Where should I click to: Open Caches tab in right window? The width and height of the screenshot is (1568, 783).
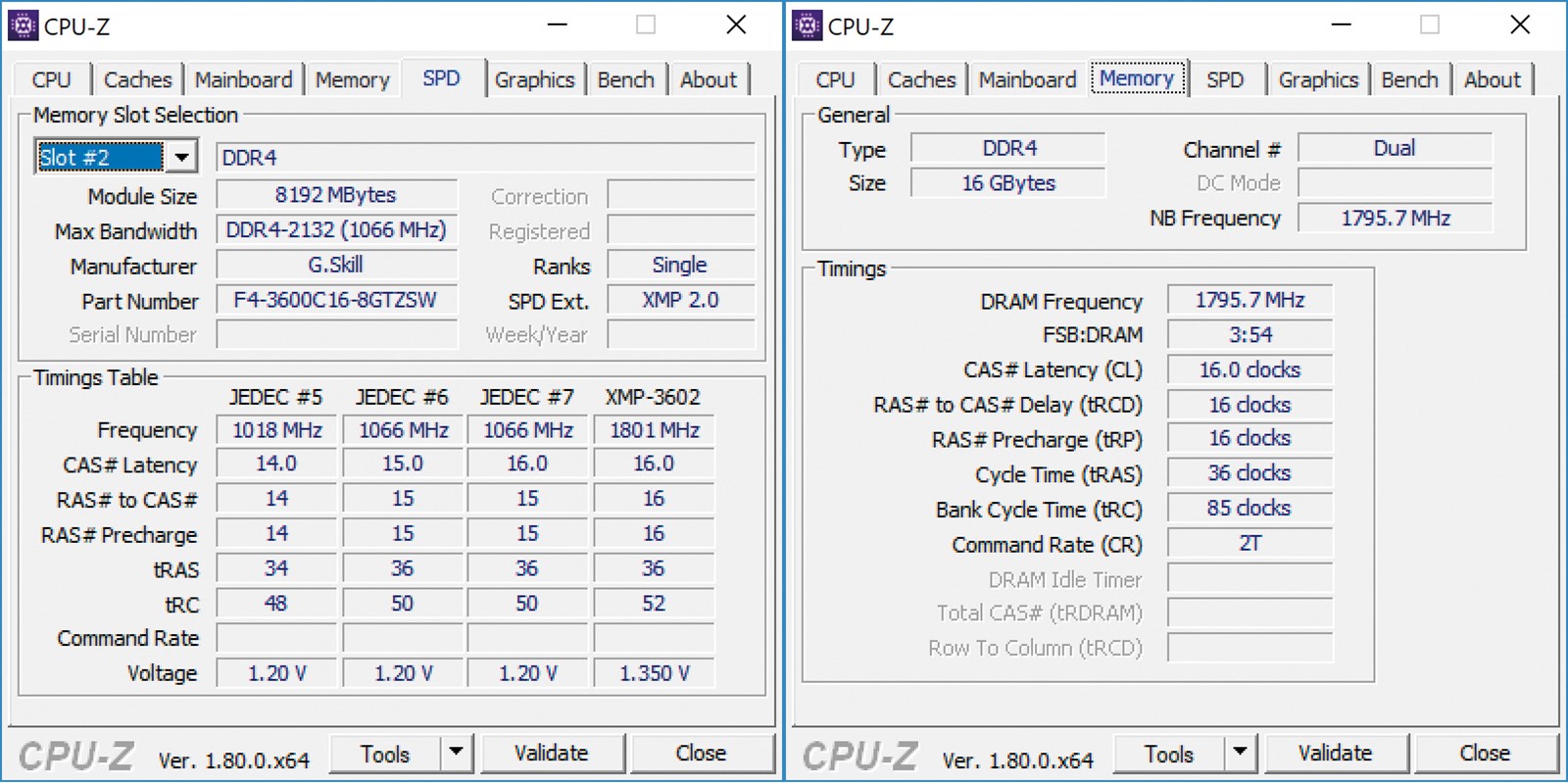pyautogui.click(x=921, y=80)
